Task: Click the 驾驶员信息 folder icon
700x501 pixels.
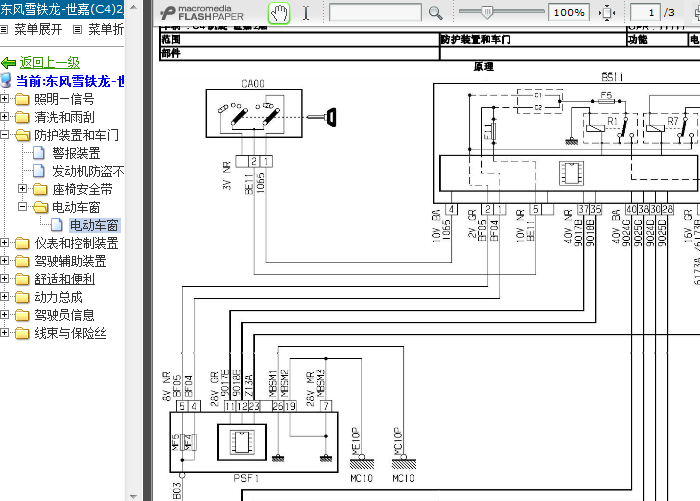Action: click(x=22, y=315)
